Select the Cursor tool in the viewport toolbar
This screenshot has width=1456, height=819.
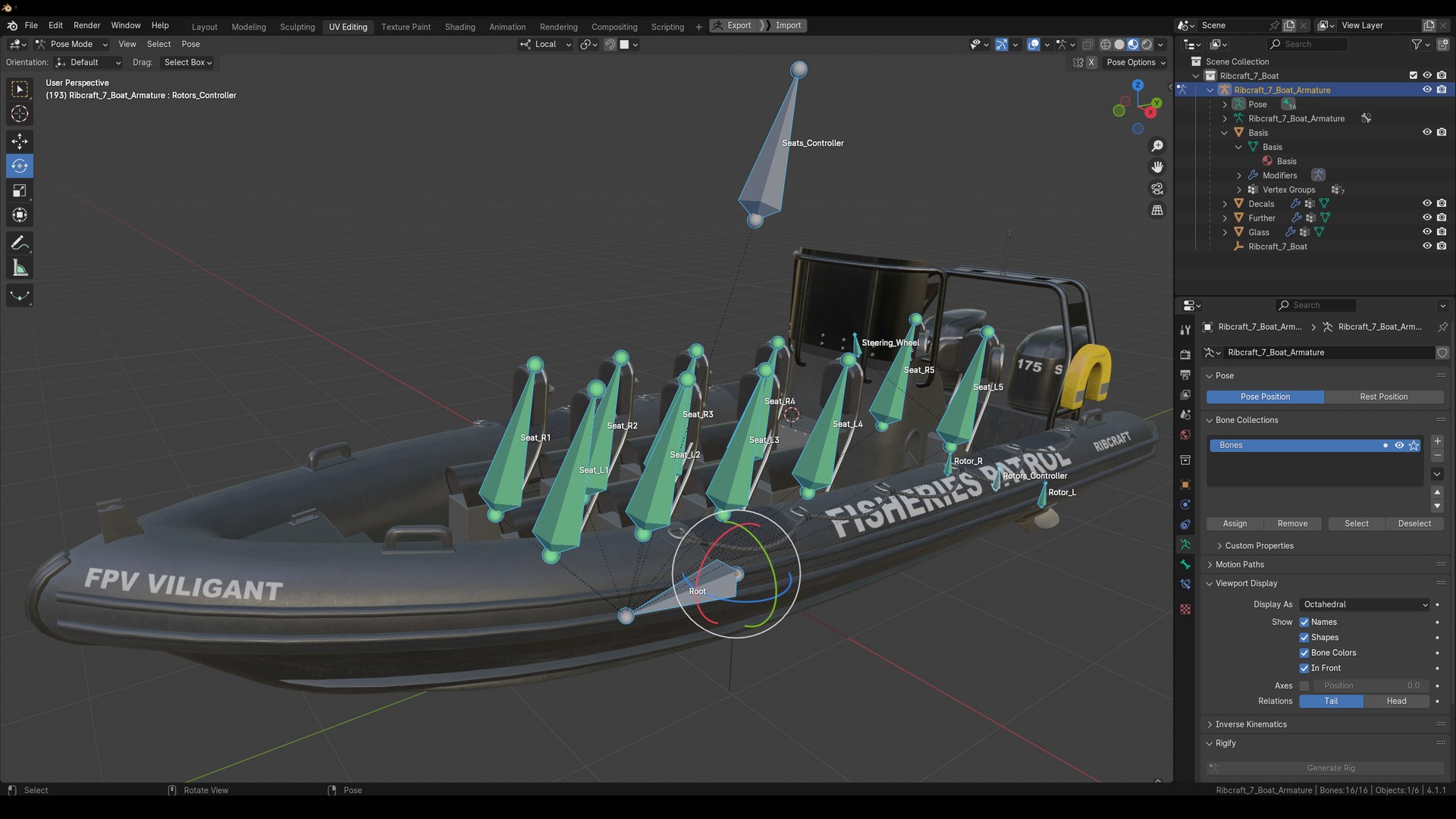coord(20,114)
